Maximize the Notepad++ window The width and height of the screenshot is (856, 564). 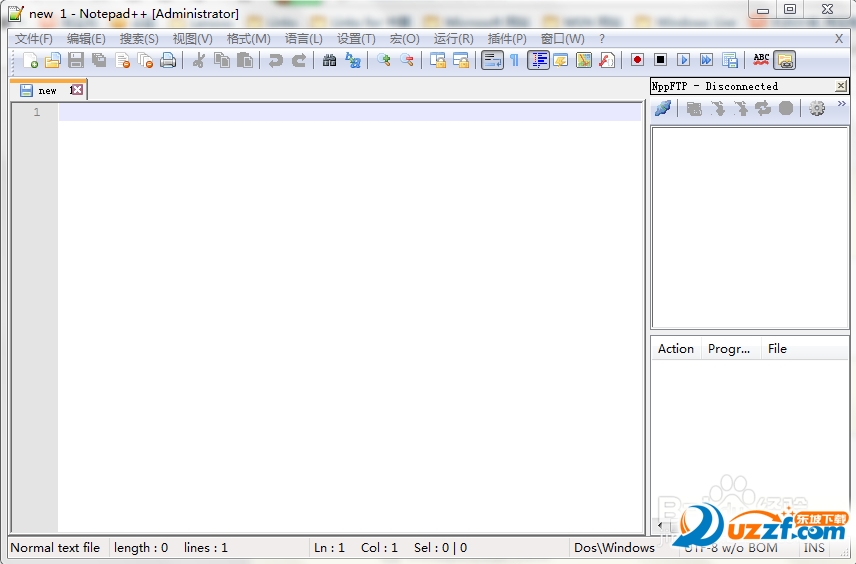790,9
